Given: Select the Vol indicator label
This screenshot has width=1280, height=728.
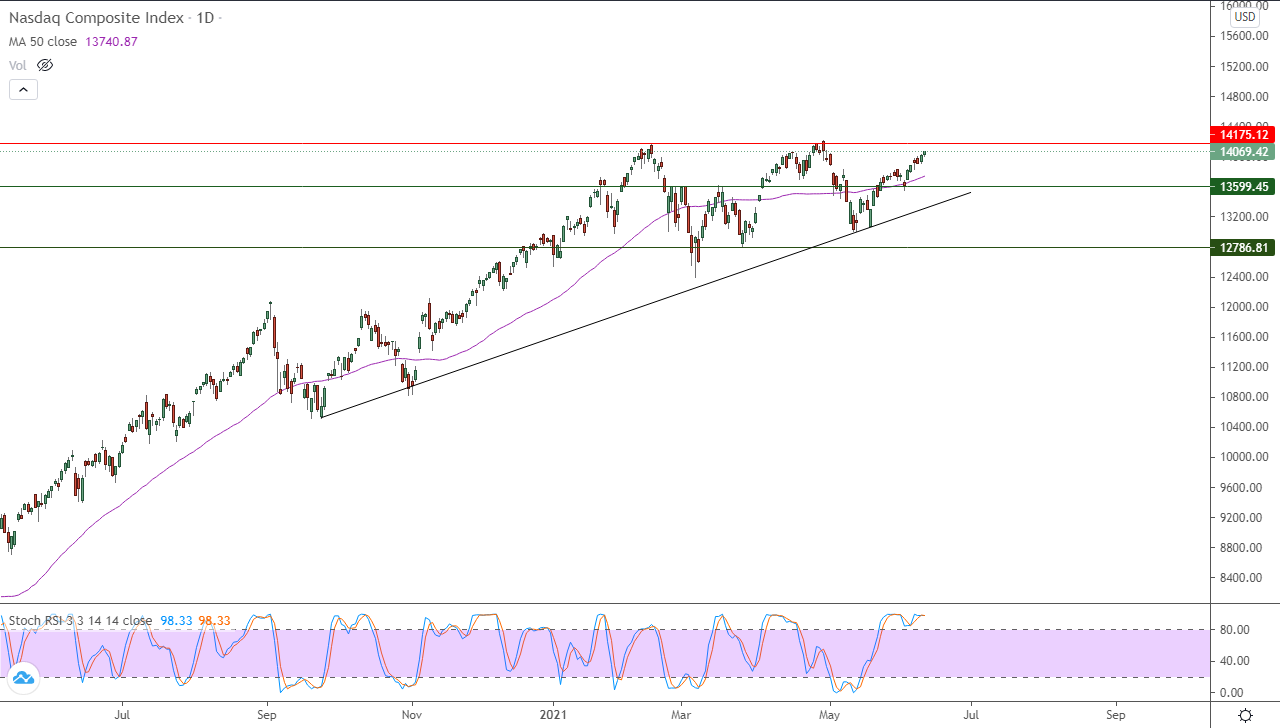Looking at the screenshot, I should click(x=18, y=65).
